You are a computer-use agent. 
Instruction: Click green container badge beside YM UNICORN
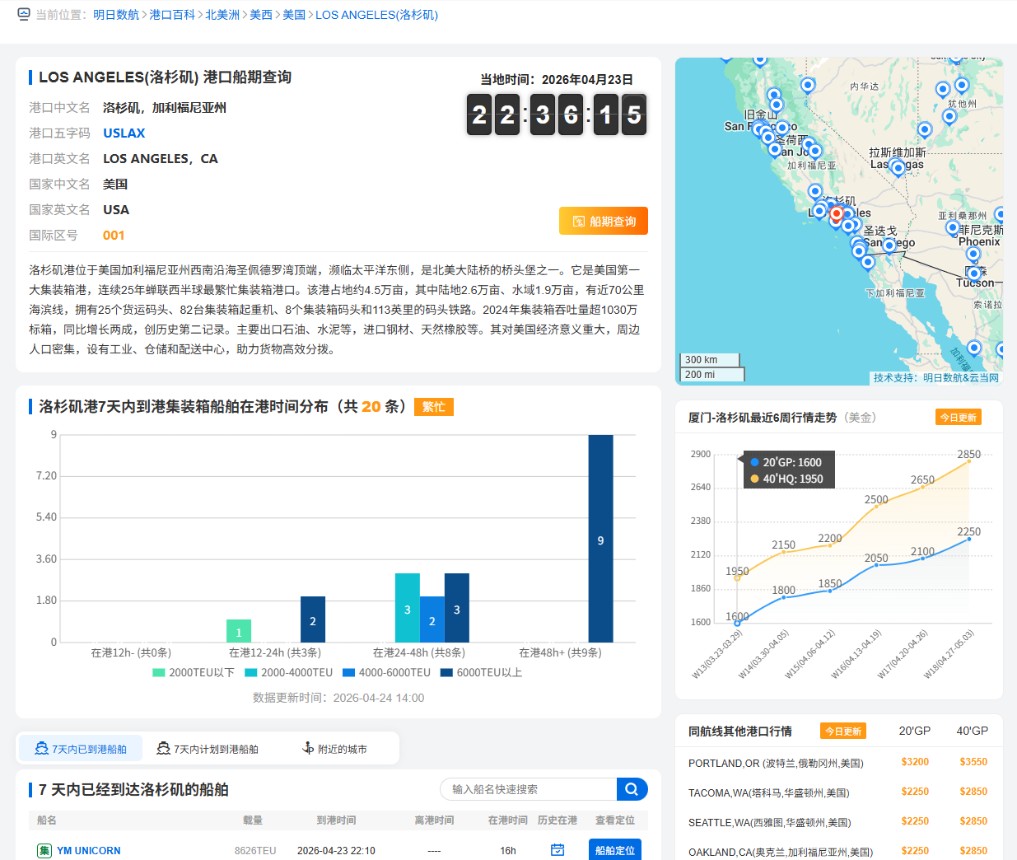click(44, 850)
